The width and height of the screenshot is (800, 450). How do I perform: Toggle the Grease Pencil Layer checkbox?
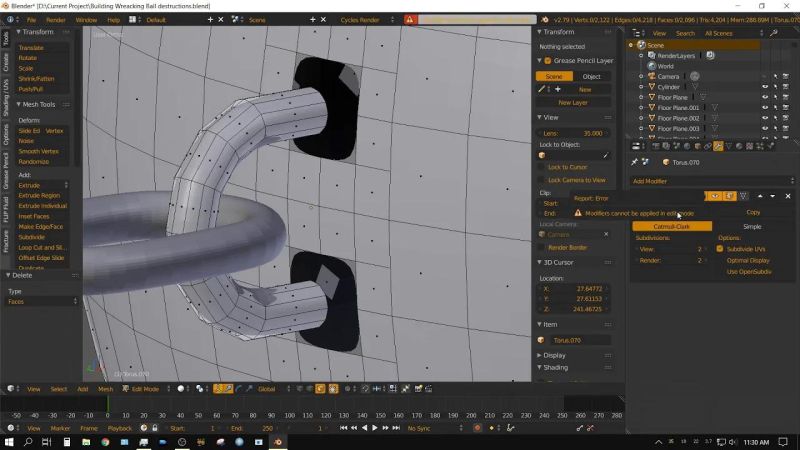pos(548,61)
